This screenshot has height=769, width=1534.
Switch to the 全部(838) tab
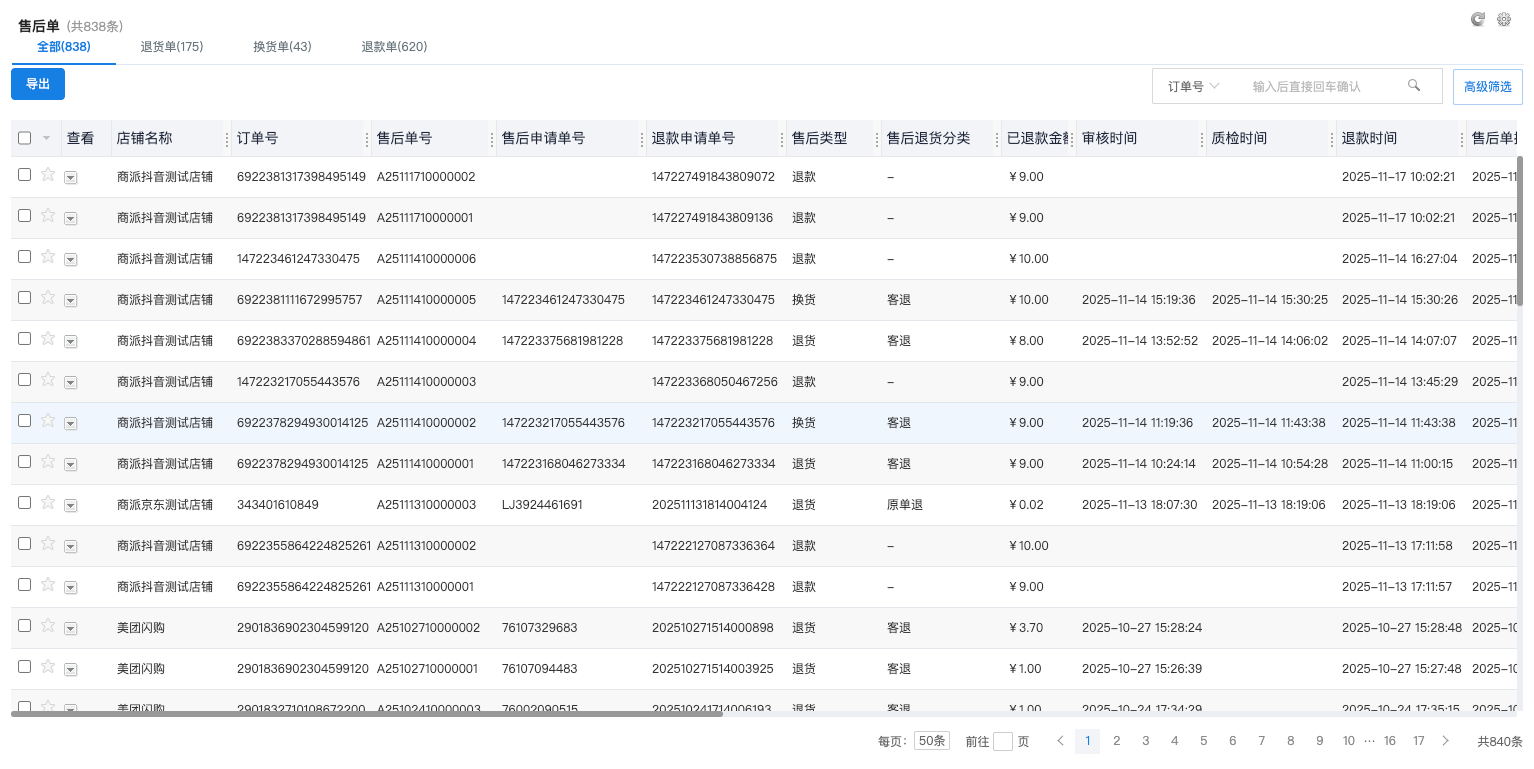[64, 47]
